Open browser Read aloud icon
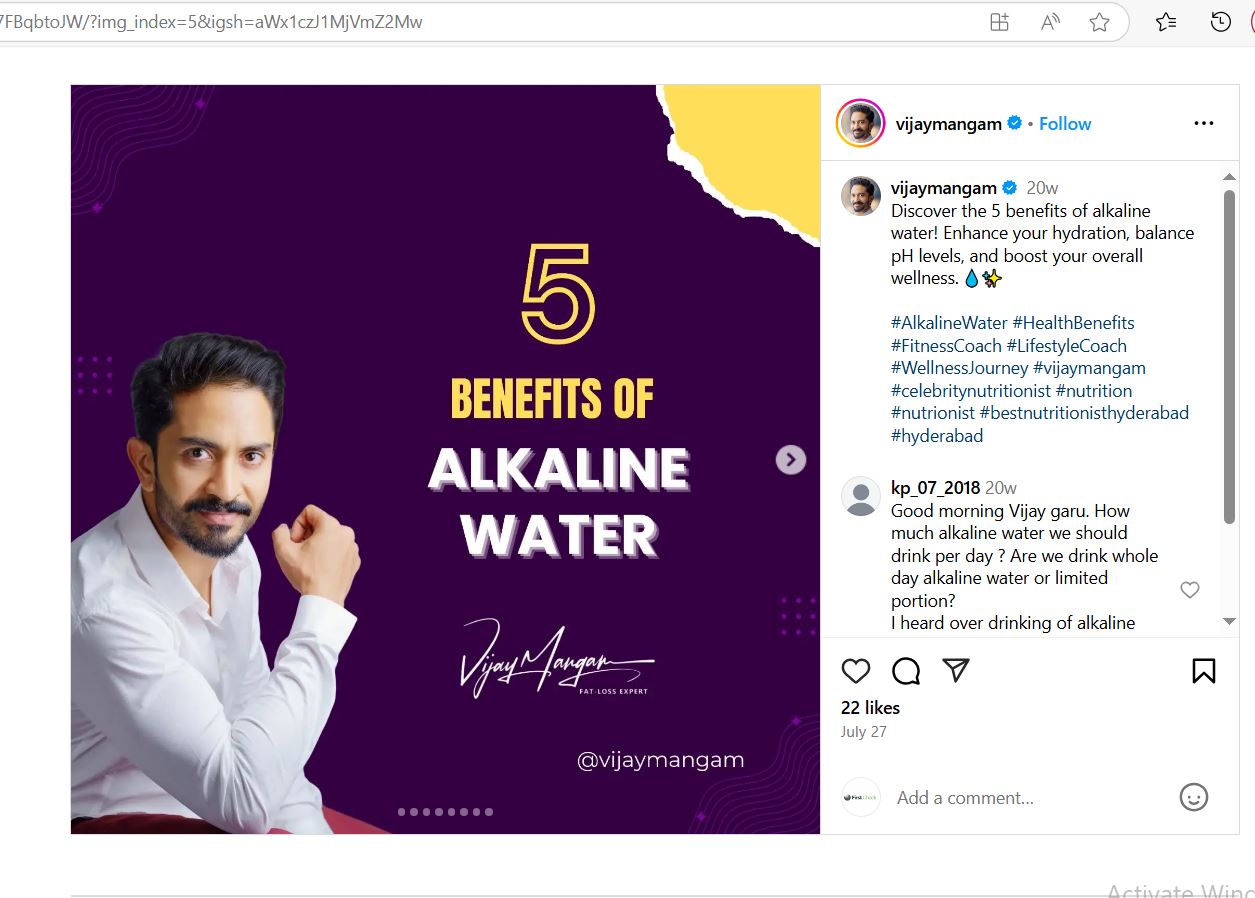1255x898 pixels. (1050, 22)
